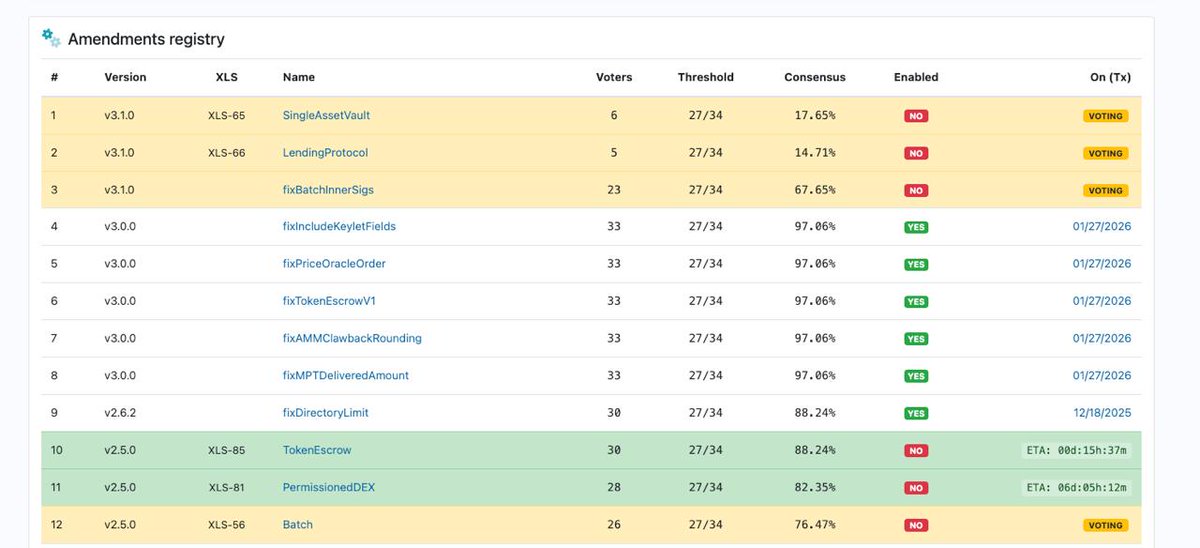Click the ETA 06d:05h:12m label for PermissionedDEX
Image resolution: width=1200 pixels, height=548 pixels.
point(1078,487)
